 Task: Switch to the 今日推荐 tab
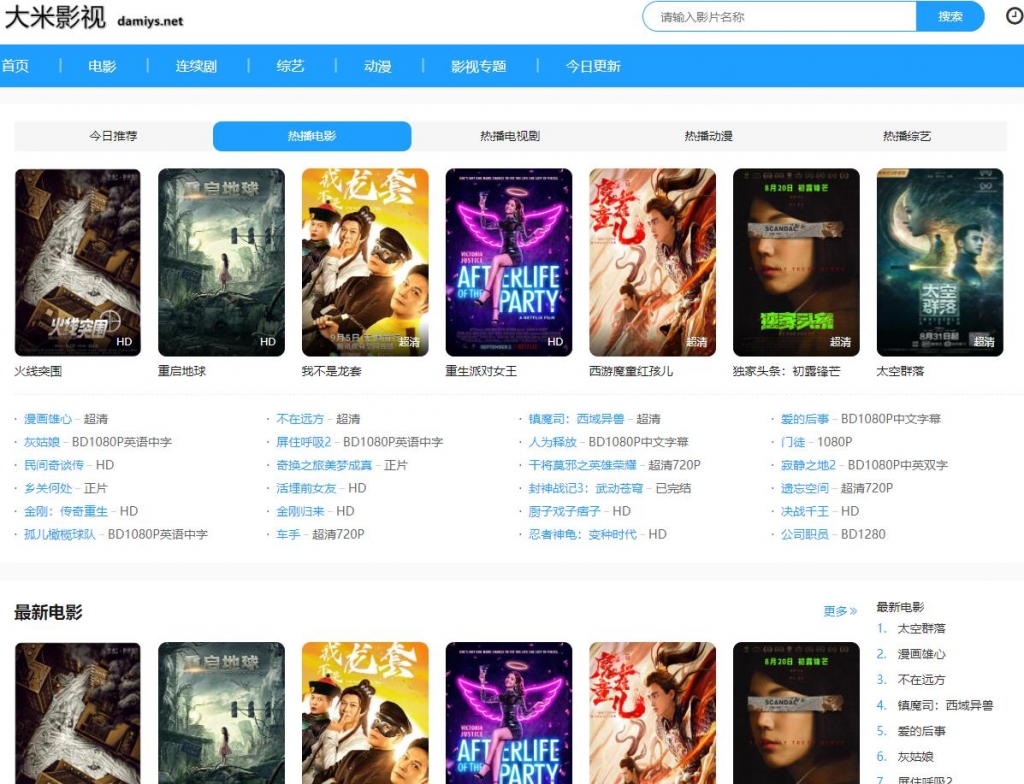(x=114, y=136)
